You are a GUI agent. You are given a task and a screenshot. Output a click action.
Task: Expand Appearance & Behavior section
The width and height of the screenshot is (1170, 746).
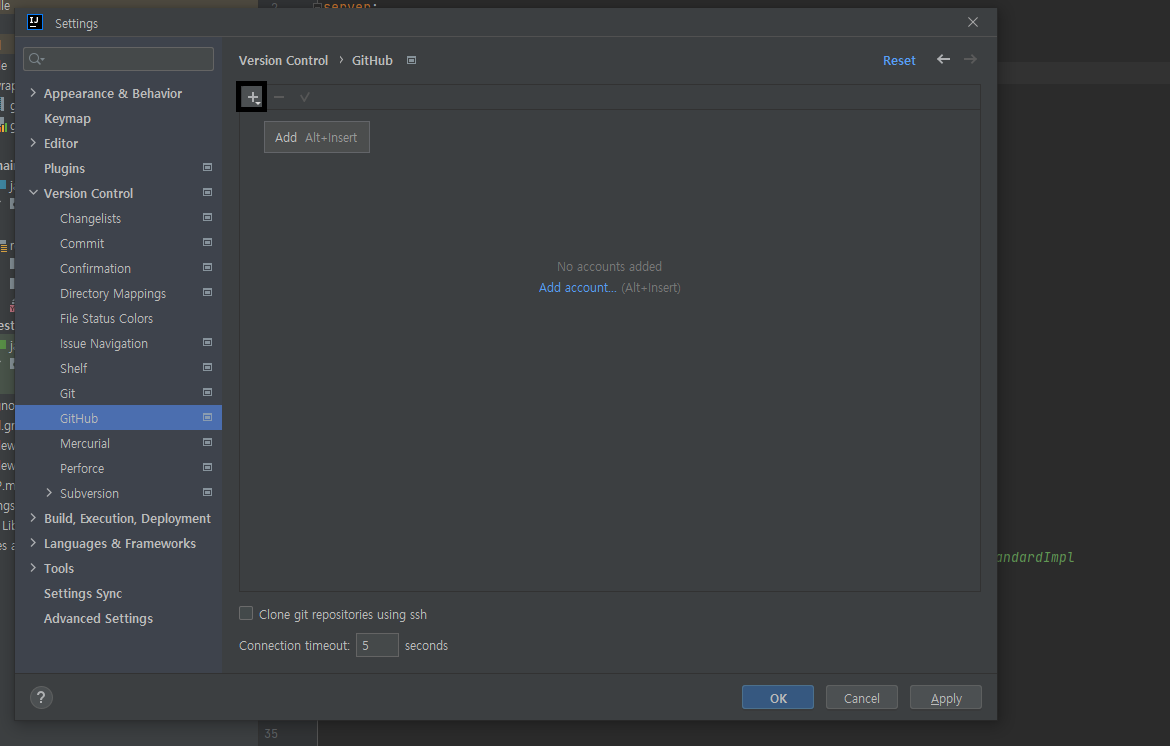33,93
